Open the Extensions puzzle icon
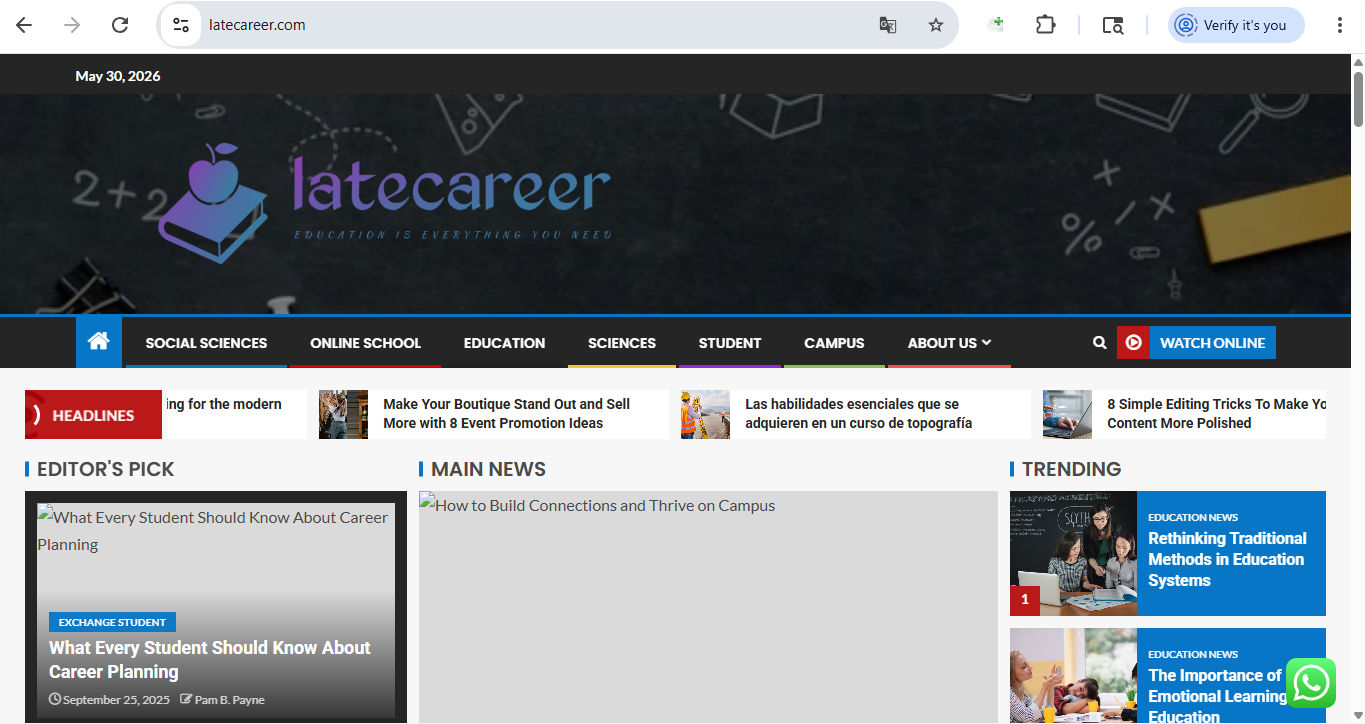Viewport: 1365px width, 724px height. 1046,25
